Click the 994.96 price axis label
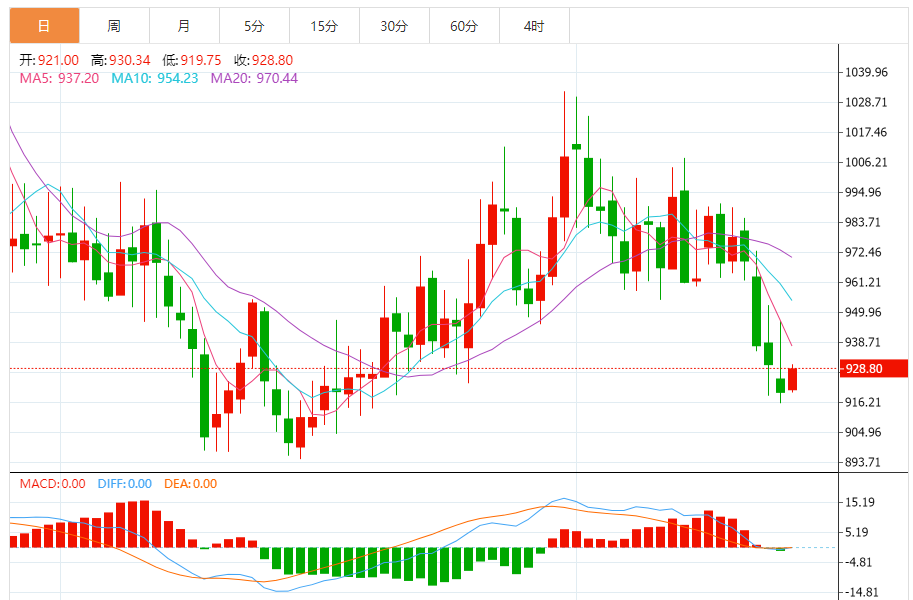The image size is (913, 600). click(x=863, y=192)
